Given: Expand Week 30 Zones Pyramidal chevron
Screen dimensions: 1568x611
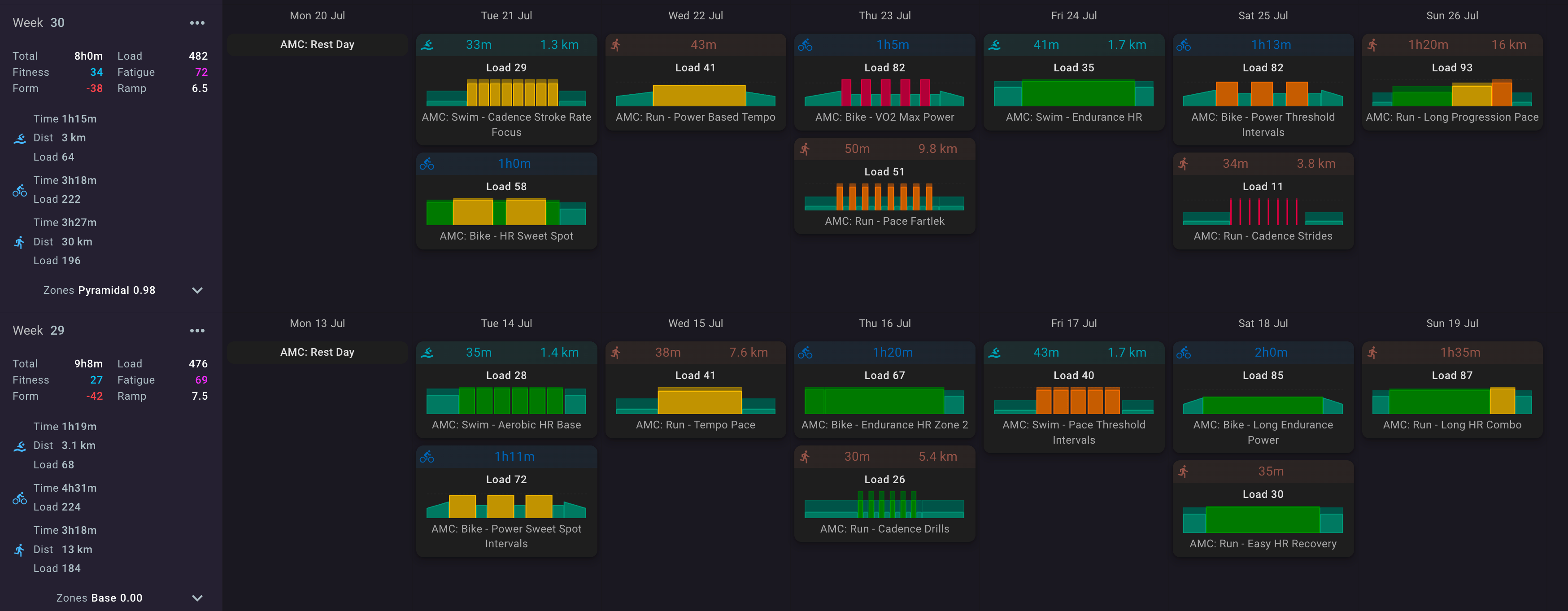Looking at the screenshot, I should [x=197, y=291].
